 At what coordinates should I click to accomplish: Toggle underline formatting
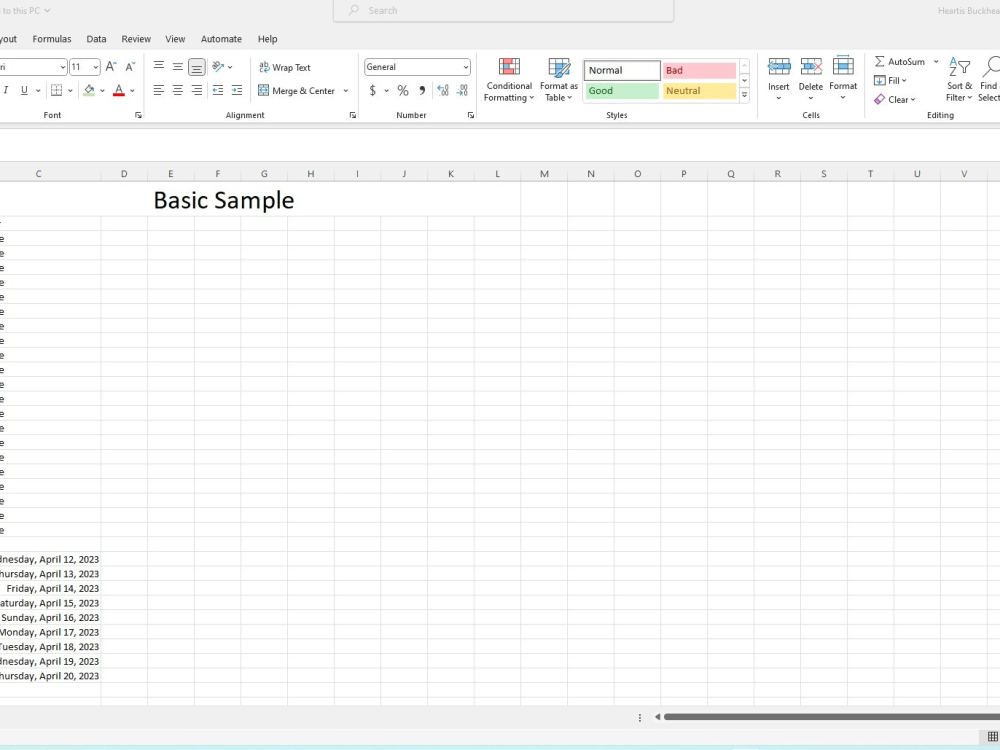(24, 91)
